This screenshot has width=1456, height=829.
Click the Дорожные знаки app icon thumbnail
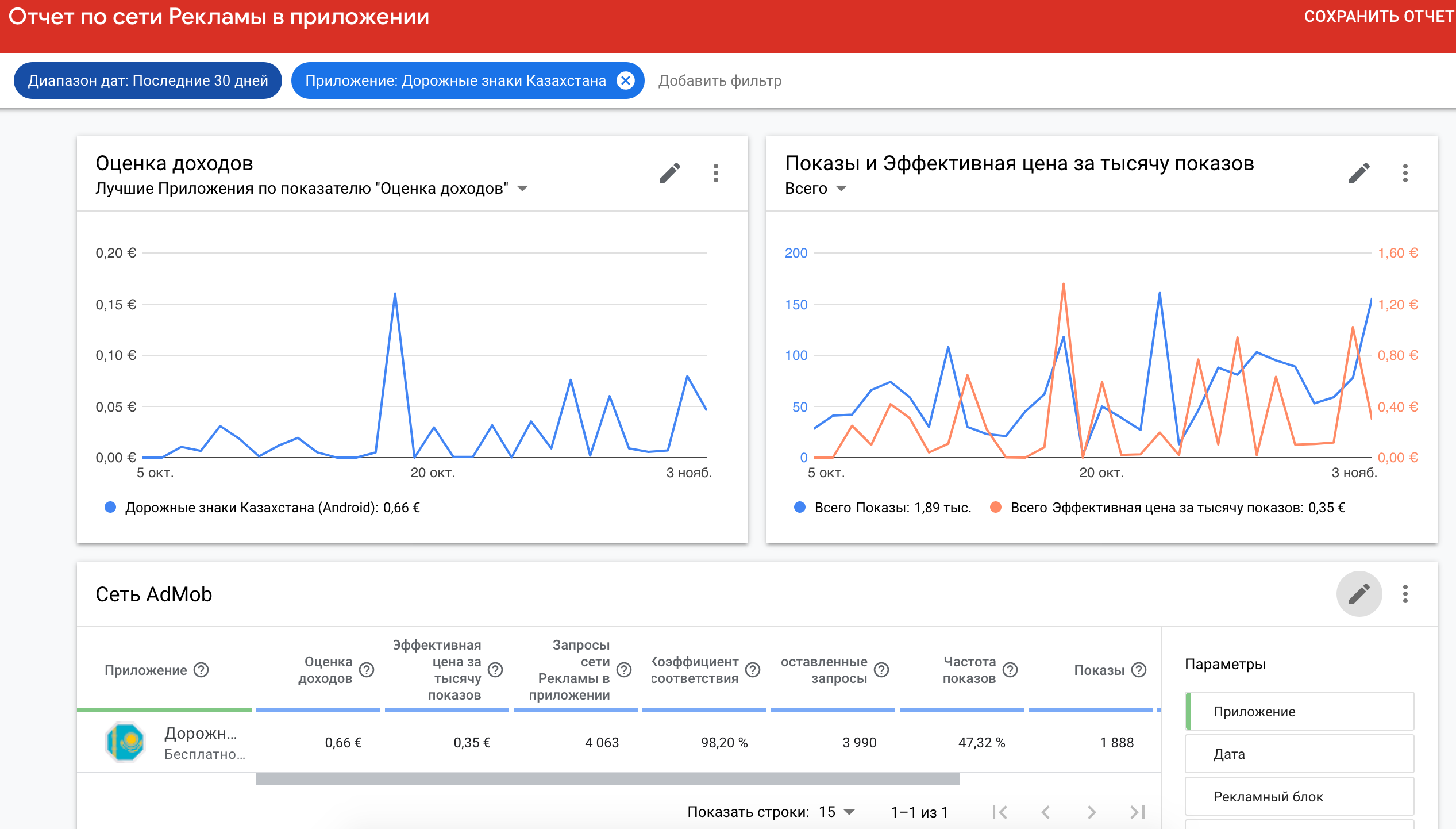[x=125, y=742]
